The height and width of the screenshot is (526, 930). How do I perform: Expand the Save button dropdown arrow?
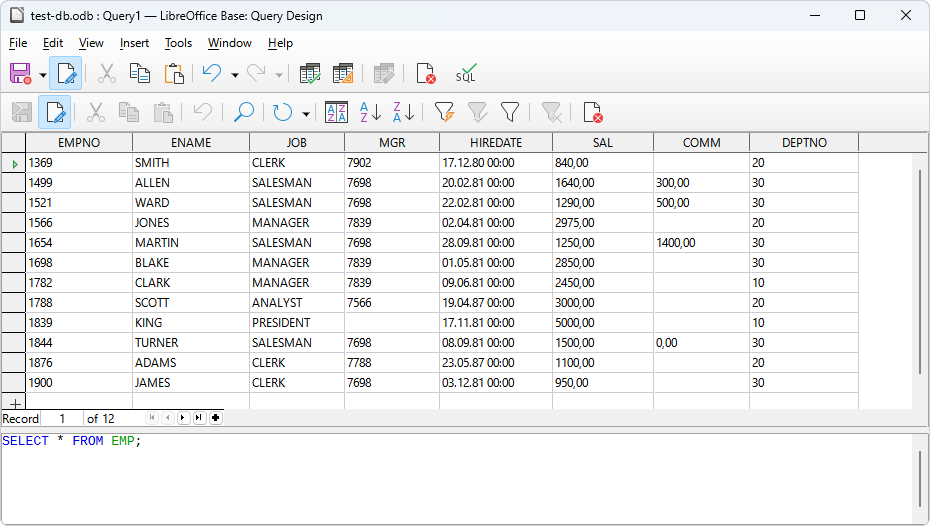[x=43, y=74]
